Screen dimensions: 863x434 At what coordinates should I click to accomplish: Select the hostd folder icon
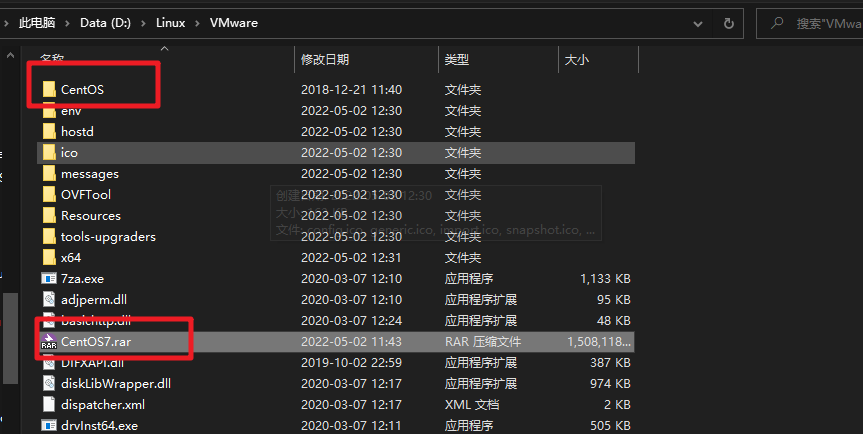[49, 131]
